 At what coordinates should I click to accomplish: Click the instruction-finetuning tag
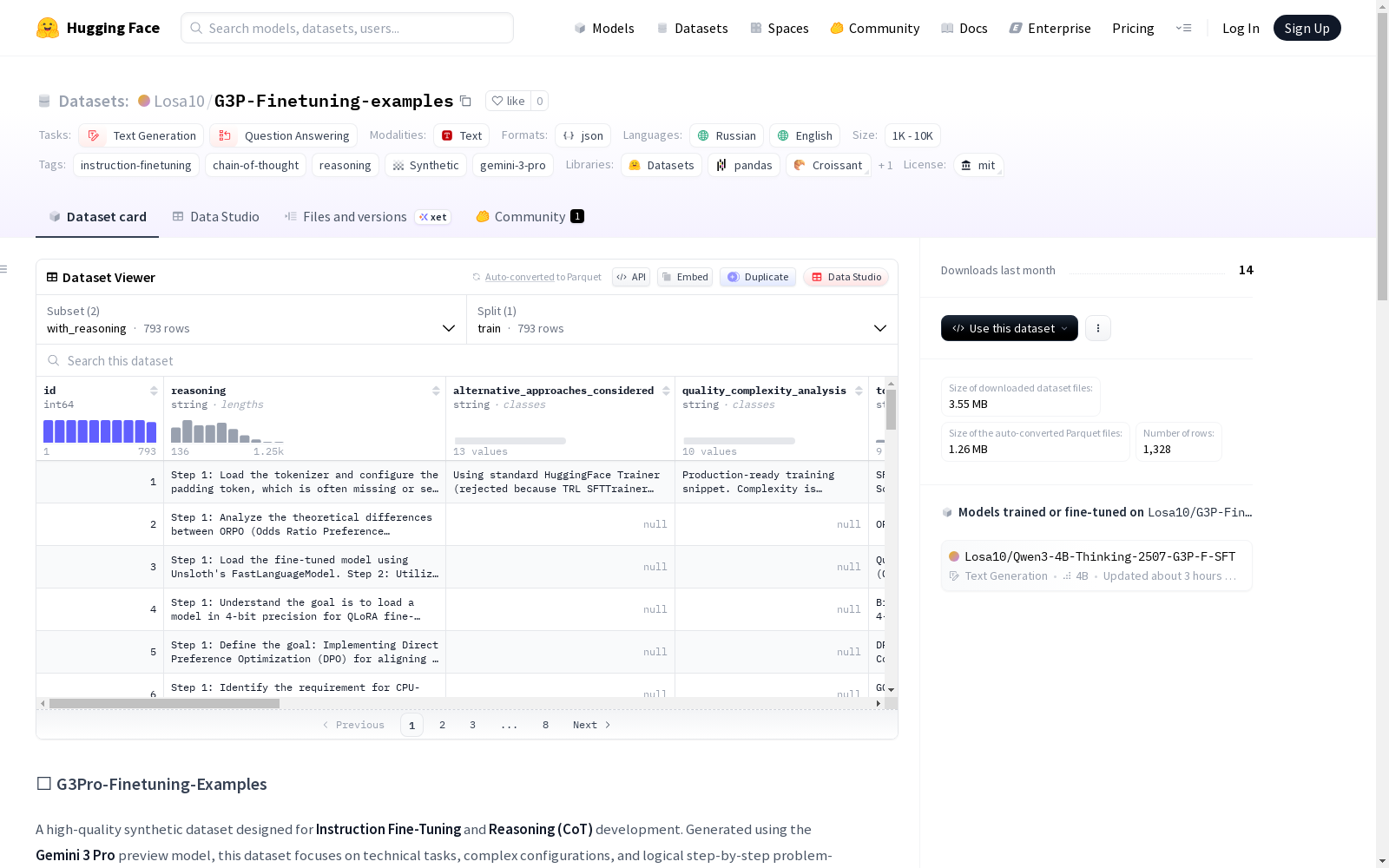[136, 165]
